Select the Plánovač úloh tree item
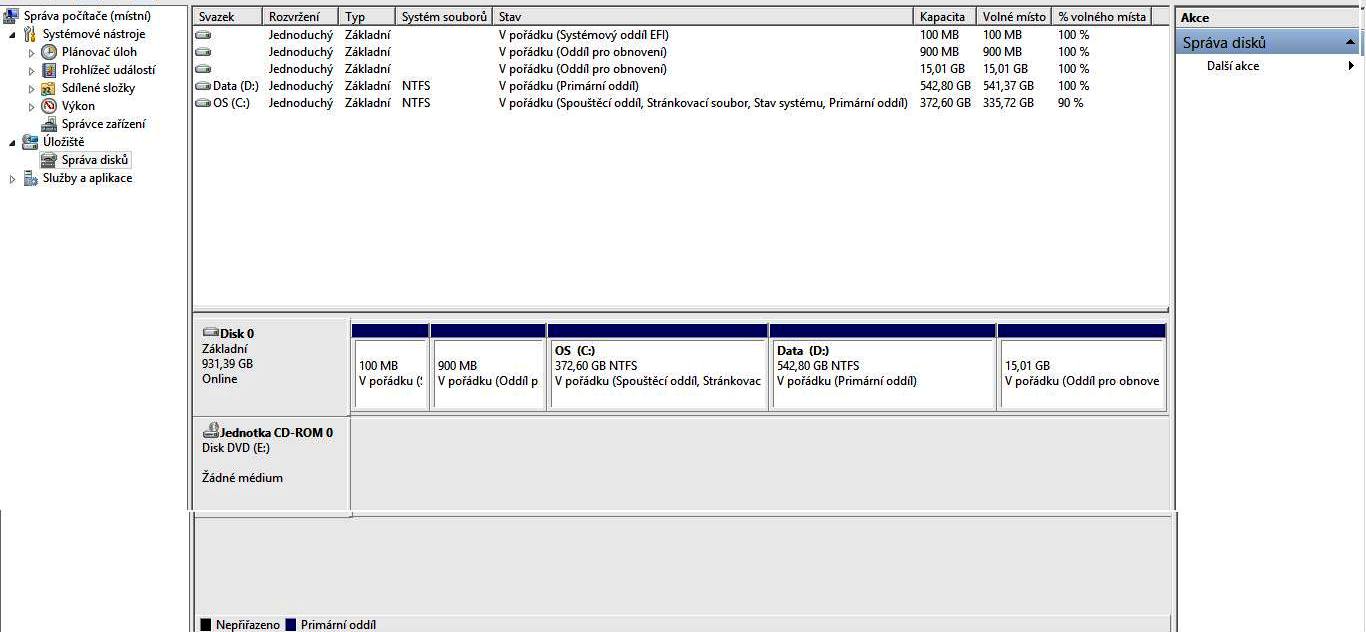 99,52
